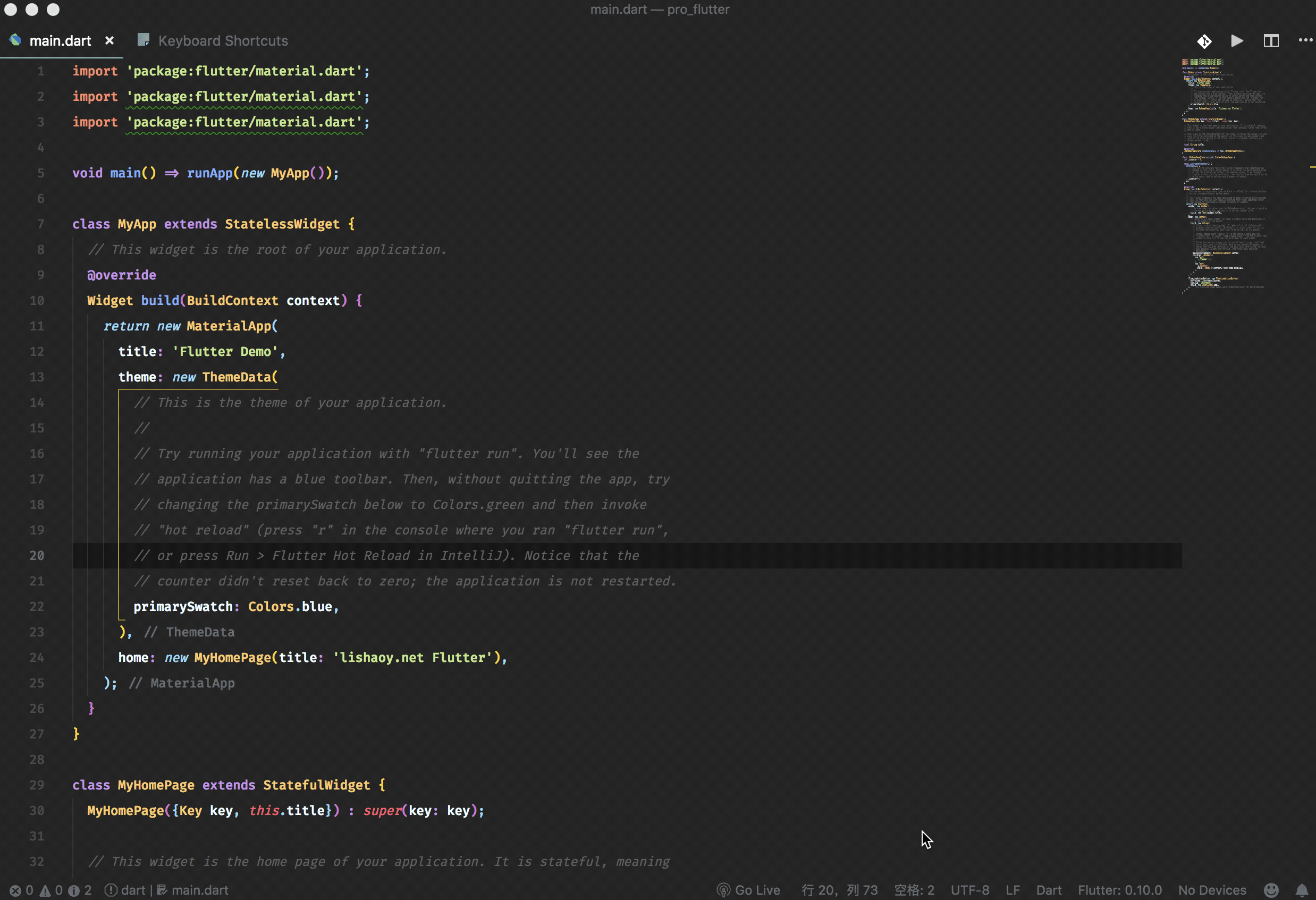Screen dimensions: 1316x900
Task: Click the source control git icon in the editor toolbar
Action: tap(1204, 41)
